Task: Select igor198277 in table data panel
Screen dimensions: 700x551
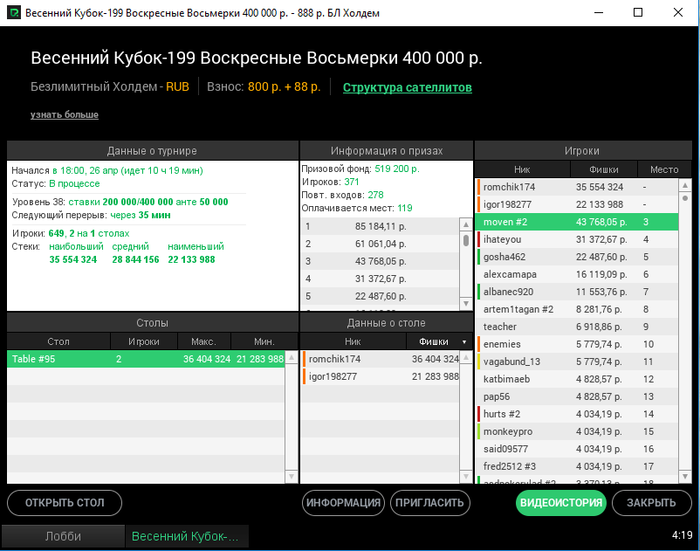Action: coord(380,376)
